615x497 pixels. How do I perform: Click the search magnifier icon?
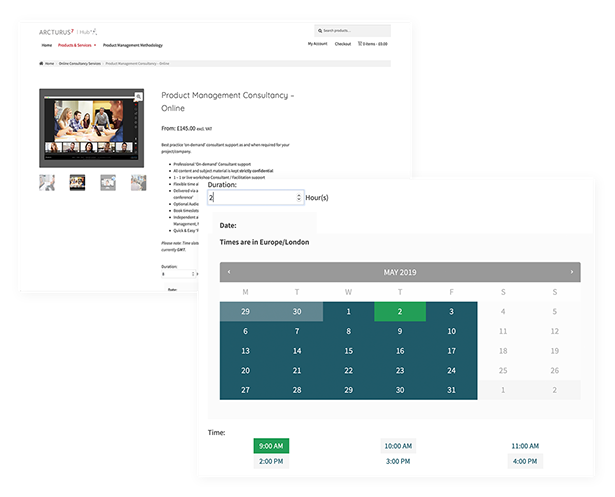click(320, 32)
